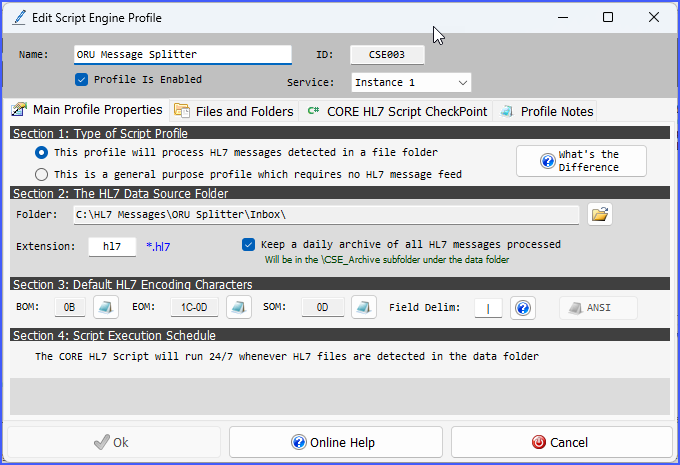680x465 pixels.
Task: Click the Name input field
Action: point(183,55)
